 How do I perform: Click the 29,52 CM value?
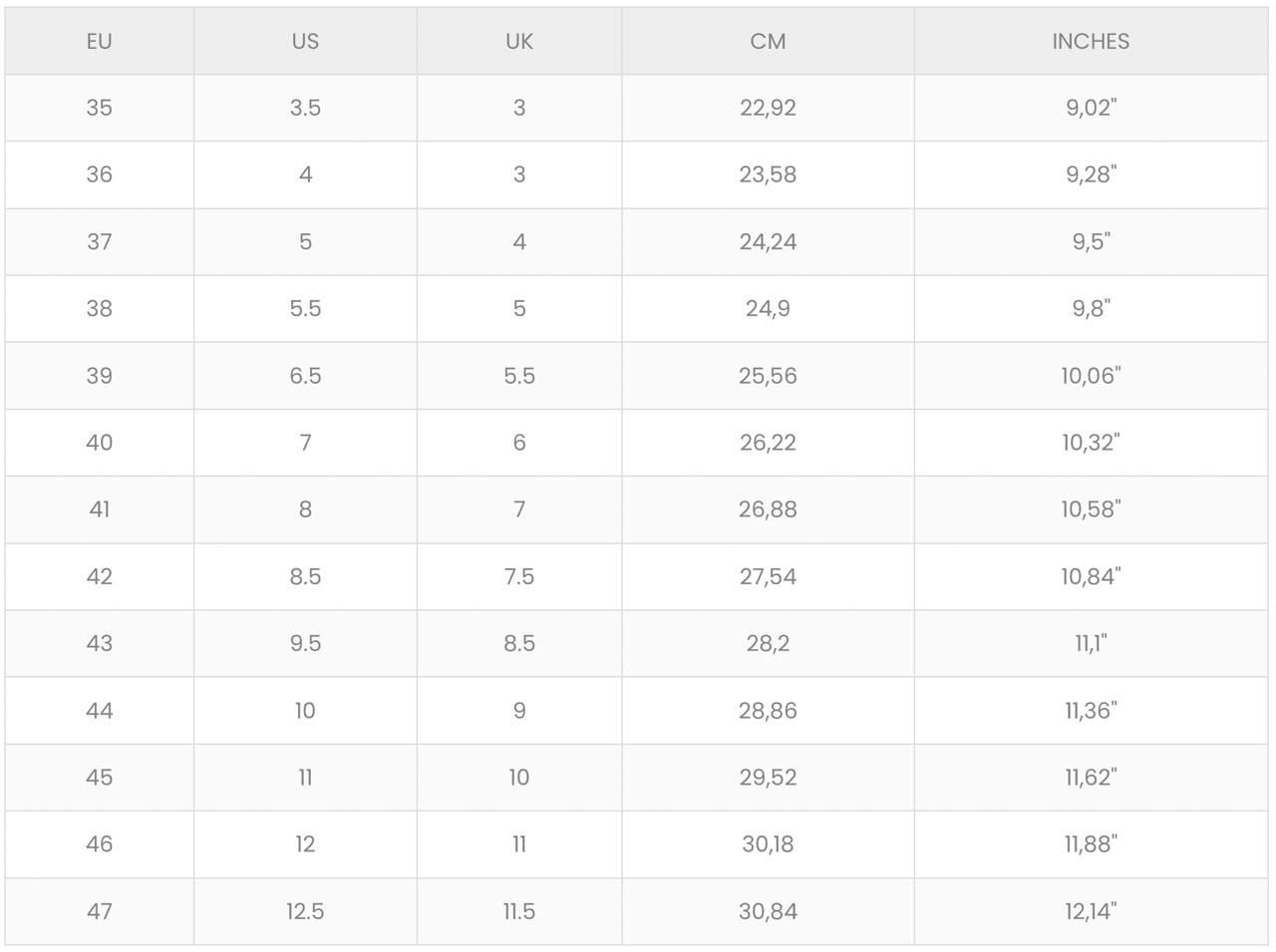point(768,778)
